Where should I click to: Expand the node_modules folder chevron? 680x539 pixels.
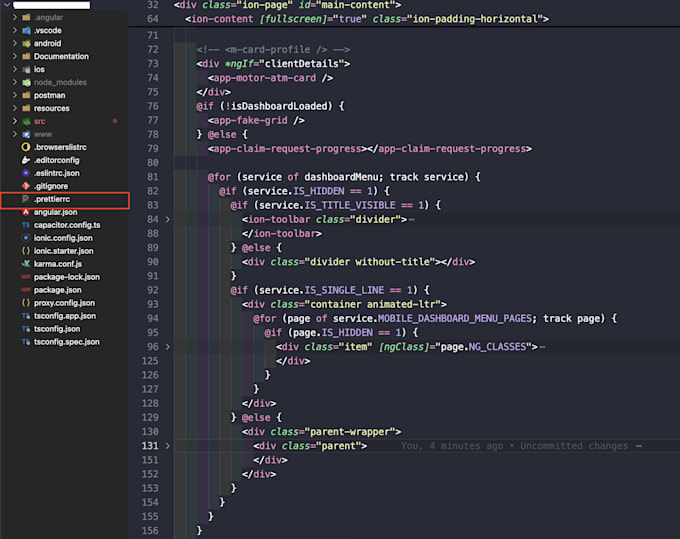coord(15,82)
